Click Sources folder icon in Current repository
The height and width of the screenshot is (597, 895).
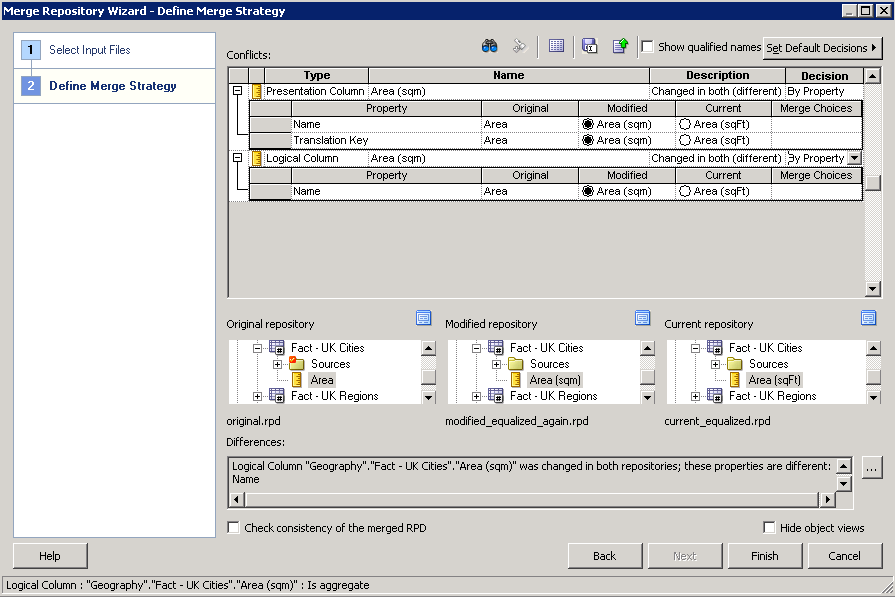tap(735, 364)
